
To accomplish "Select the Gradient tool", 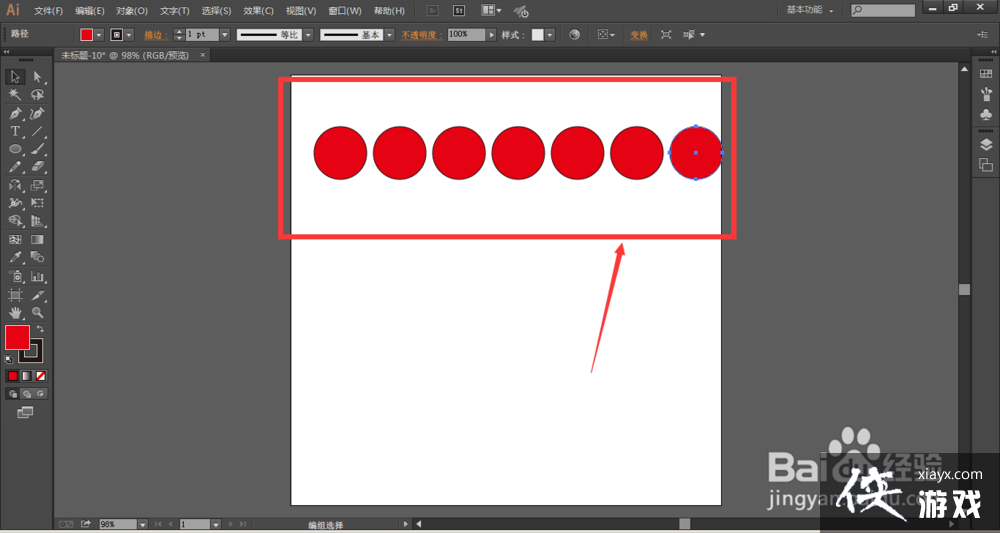I will pyautogui.click(x=37, y=240).
